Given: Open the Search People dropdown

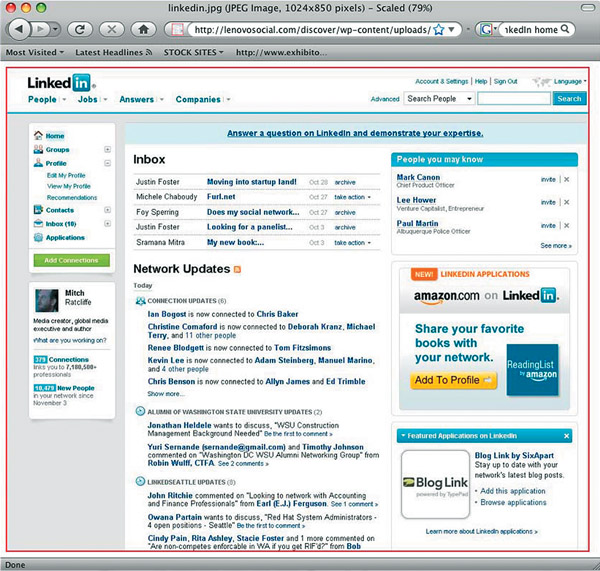Looking at the screenshot, I should click(439, 99).
